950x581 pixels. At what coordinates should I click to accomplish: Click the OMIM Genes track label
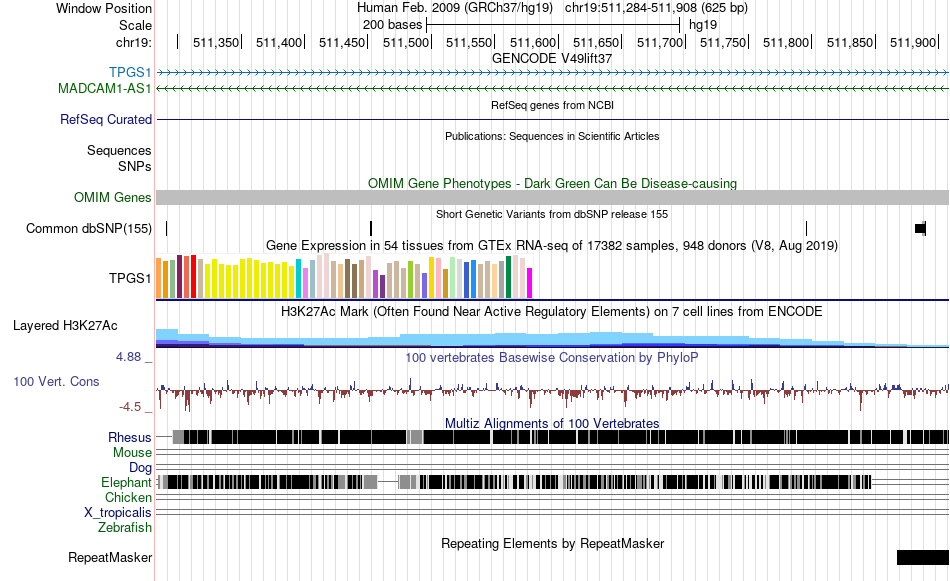pos(112,198)
